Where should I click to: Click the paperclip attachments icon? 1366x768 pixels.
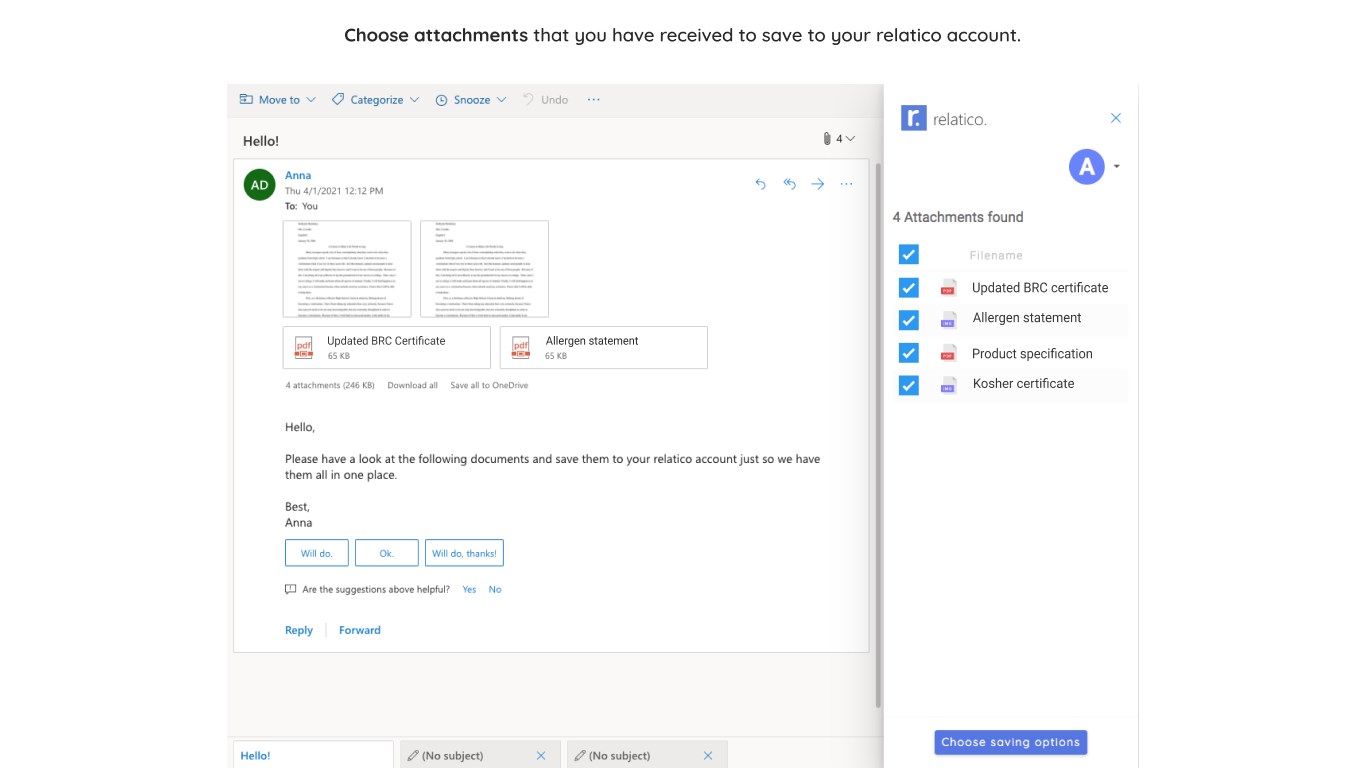pos(827,139)
